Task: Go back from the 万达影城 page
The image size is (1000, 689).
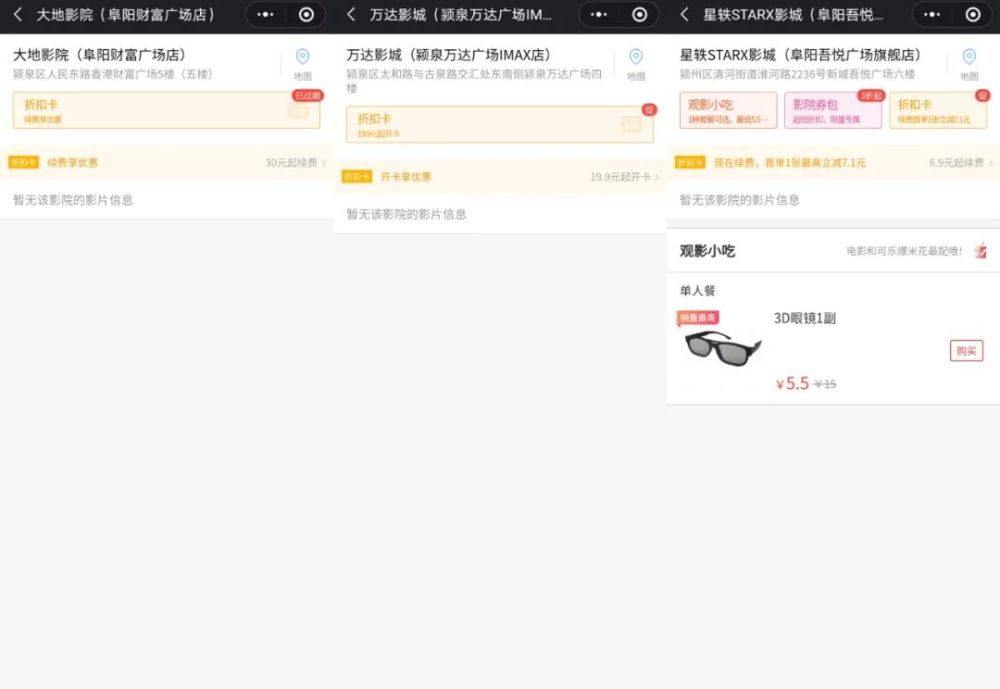Action: point(351,15)
